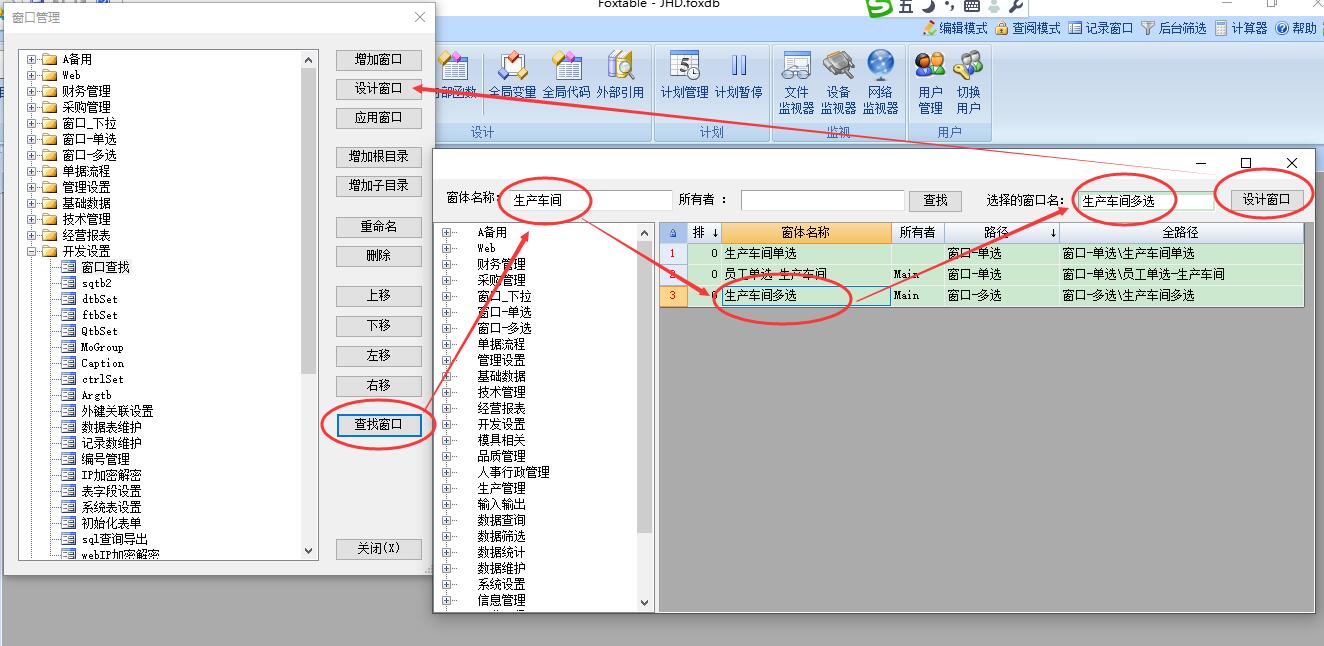Open the 网络监视器 network monitor

coord(880,81)
